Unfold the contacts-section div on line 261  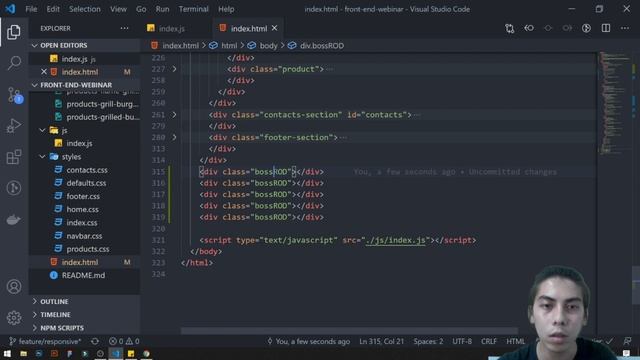pos(174,115)
